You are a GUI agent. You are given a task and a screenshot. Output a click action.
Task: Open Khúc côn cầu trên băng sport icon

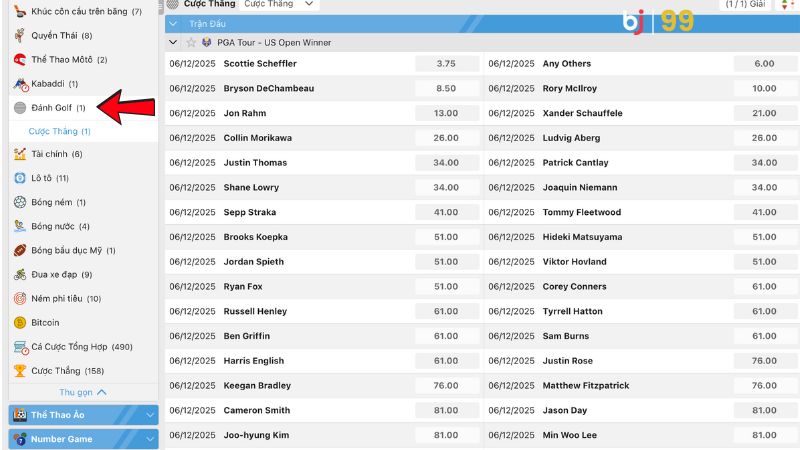click(x=20, y=11)
